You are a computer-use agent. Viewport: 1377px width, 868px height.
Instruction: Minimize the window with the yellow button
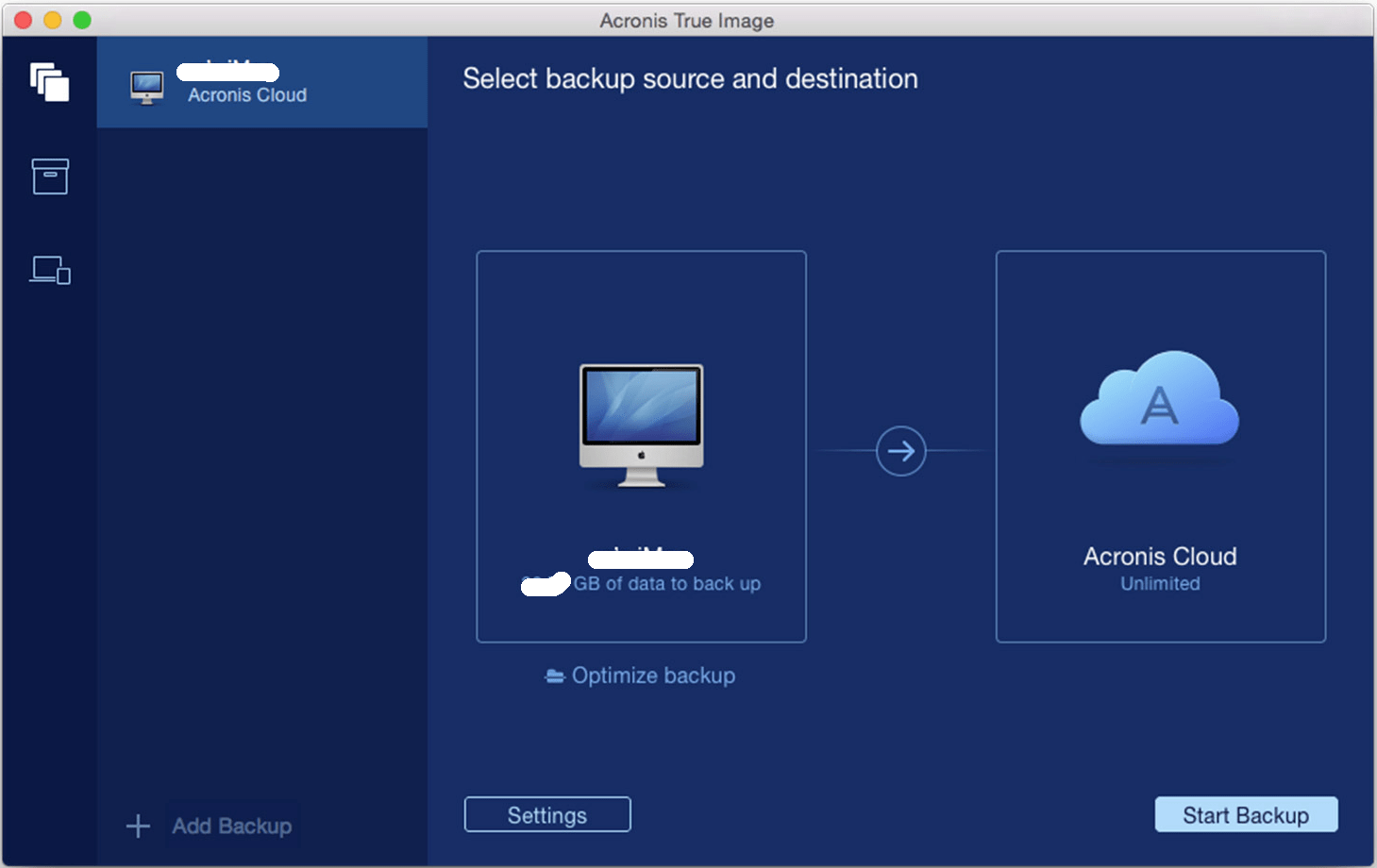[53, 20]
